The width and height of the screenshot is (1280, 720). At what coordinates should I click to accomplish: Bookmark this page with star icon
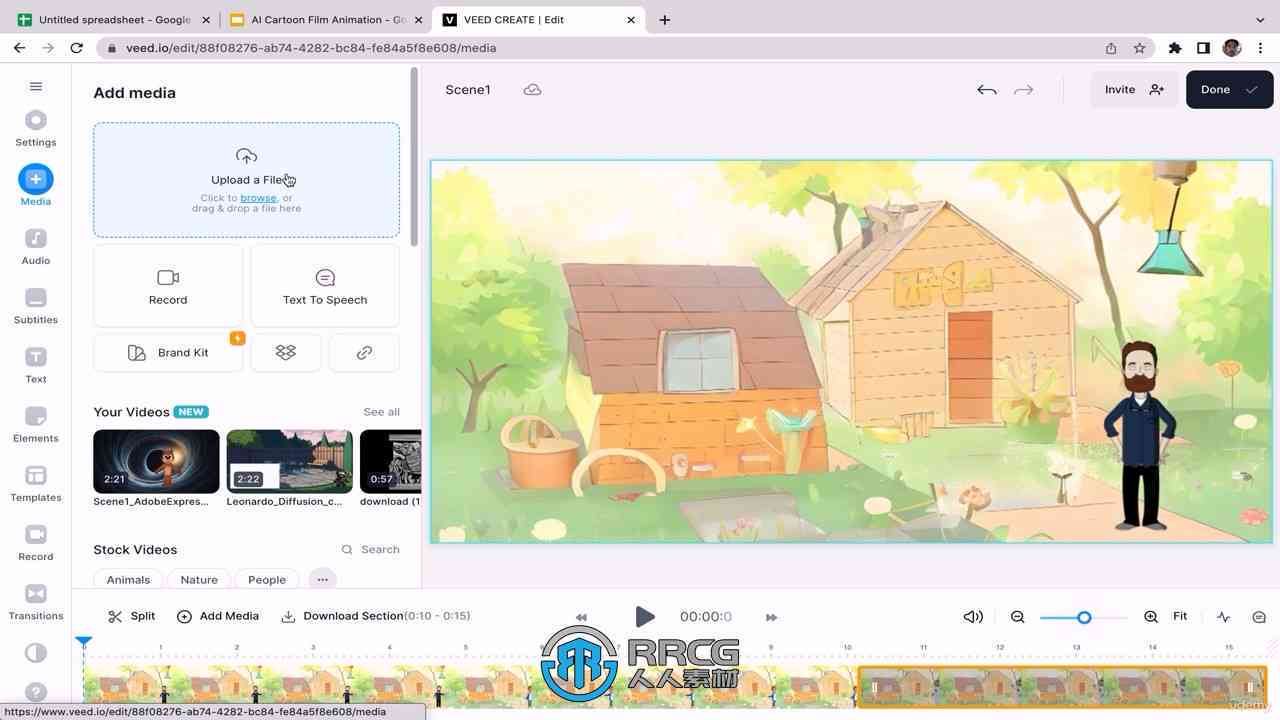(x=1139, y=47)
